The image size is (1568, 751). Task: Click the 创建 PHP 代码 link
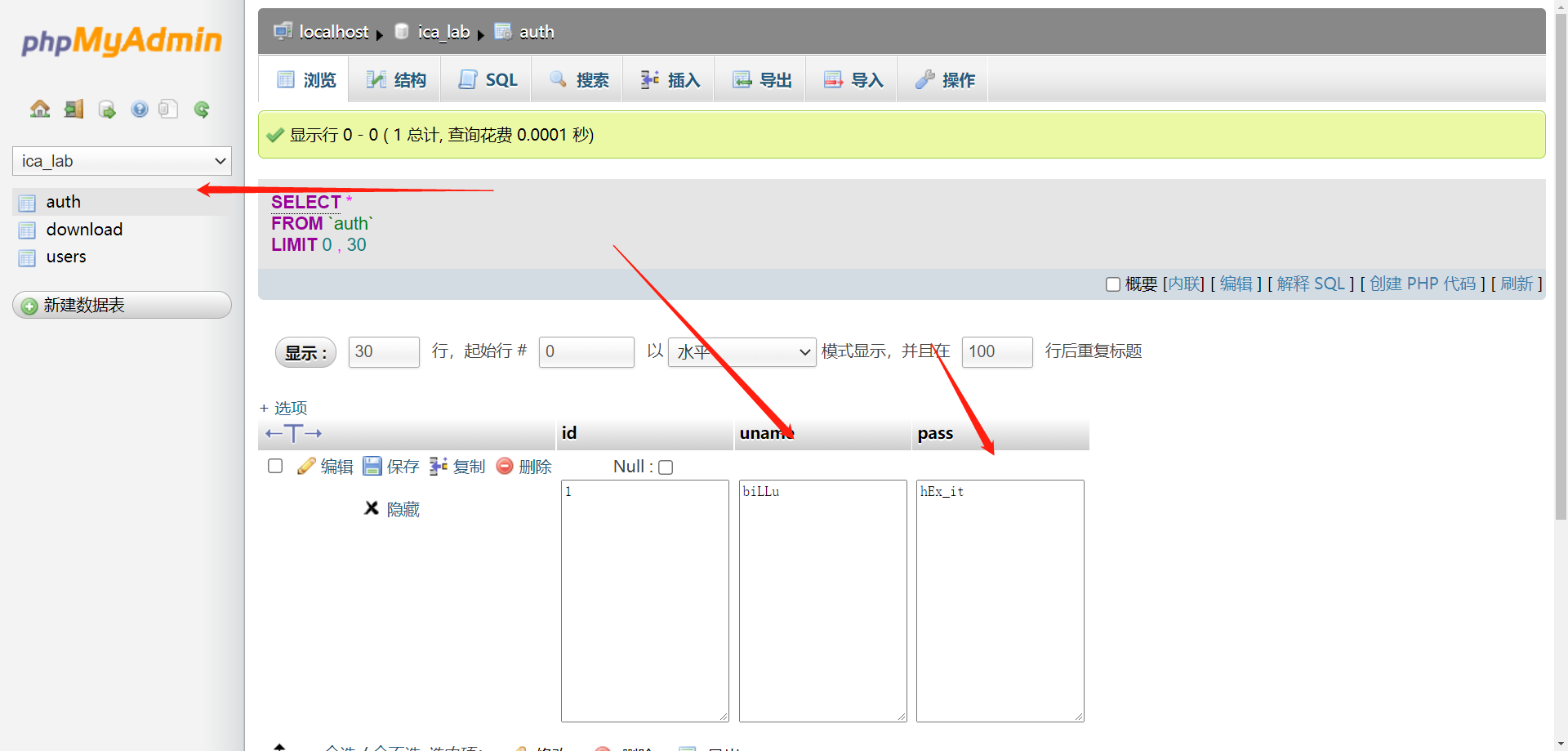click(x=1423, y=284)
